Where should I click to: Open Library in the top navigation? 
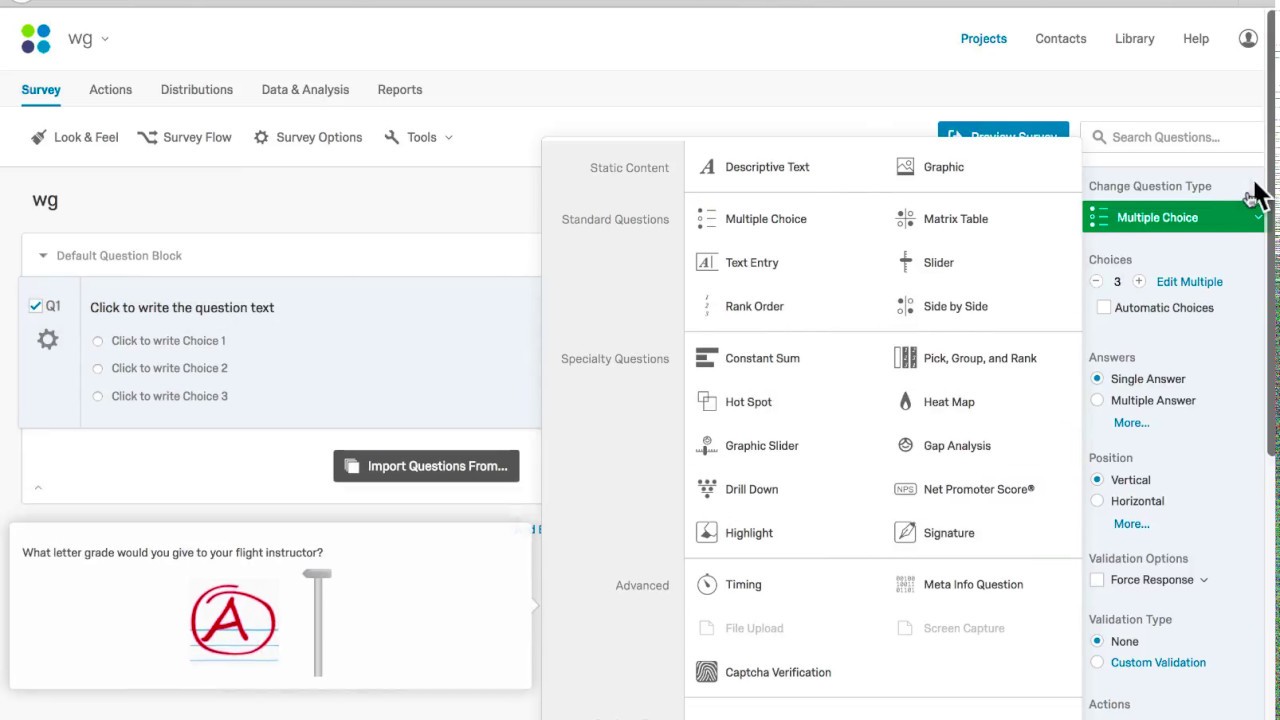tap(1135, 39)
